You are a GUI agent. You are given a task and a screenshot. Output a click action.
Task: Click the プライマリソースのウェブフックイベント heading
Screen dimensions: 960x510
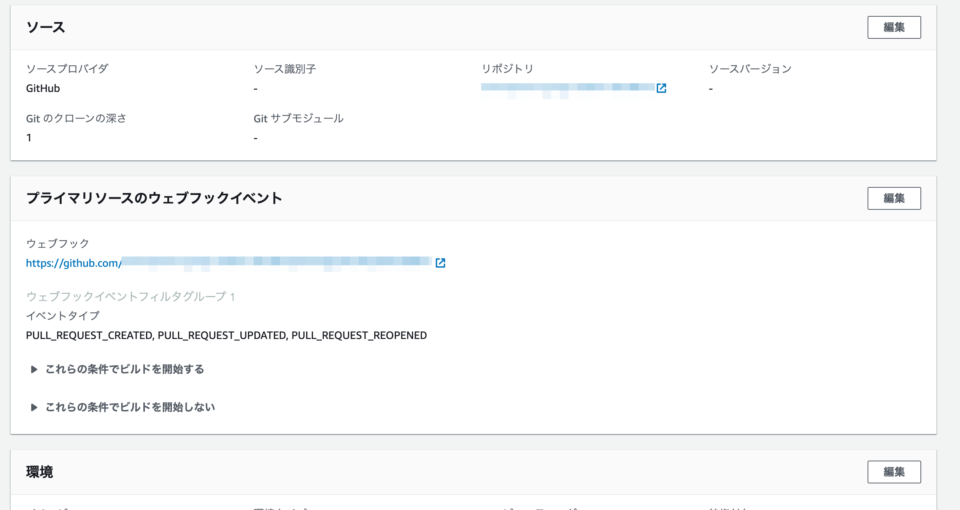click(x=154, y=198)
